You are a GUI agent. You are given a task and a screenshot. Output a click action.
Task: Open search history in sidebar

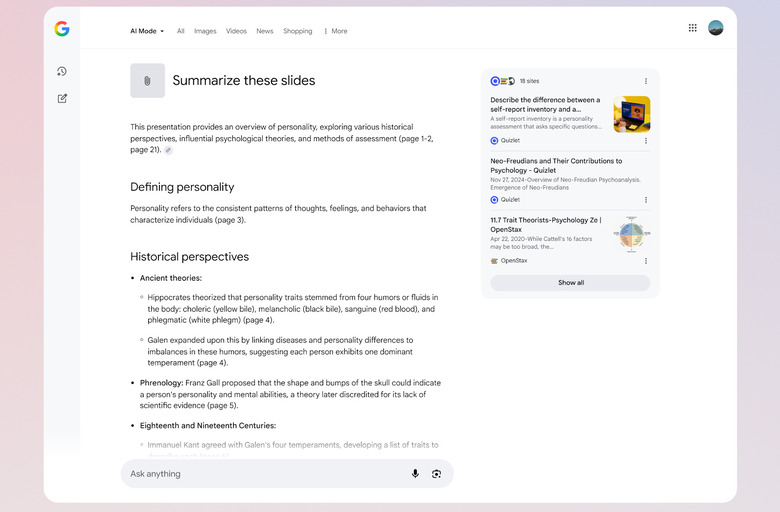(x=62, y=71)
